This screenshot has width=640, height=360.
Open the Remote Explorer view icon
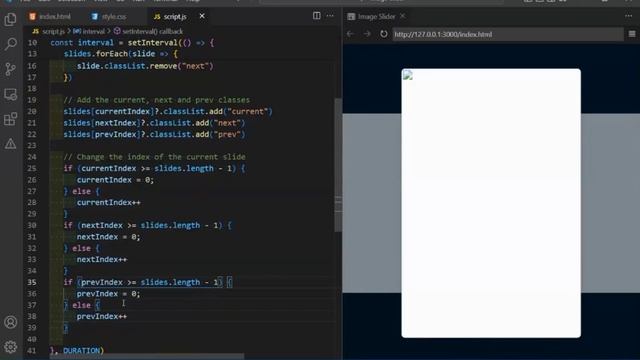click(x=10, y=94)
